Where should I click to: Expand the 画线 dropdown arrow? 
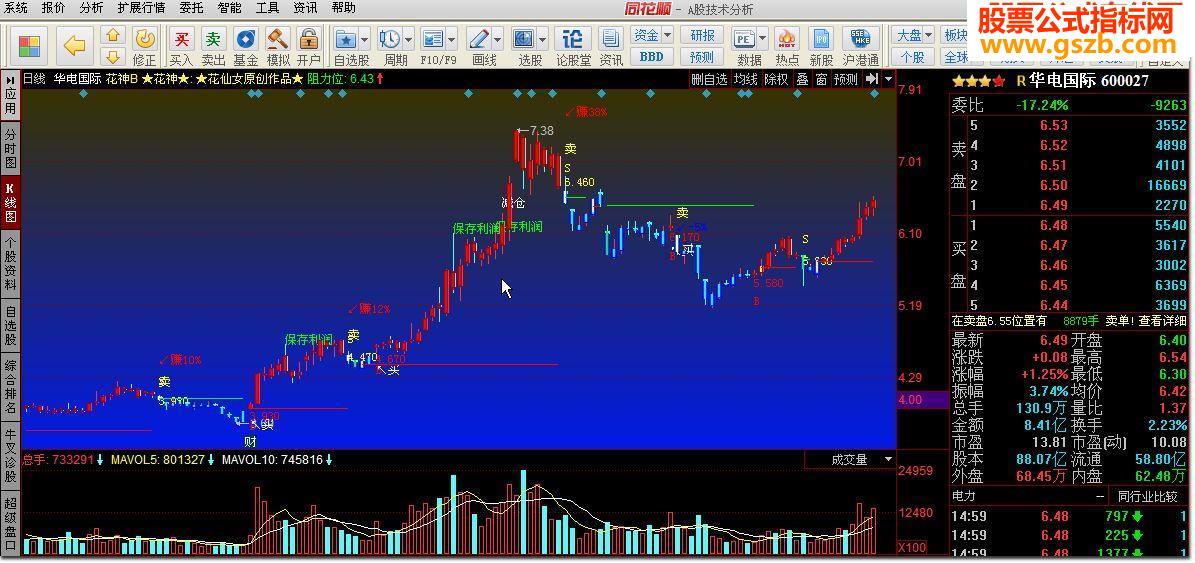point(498,39)
